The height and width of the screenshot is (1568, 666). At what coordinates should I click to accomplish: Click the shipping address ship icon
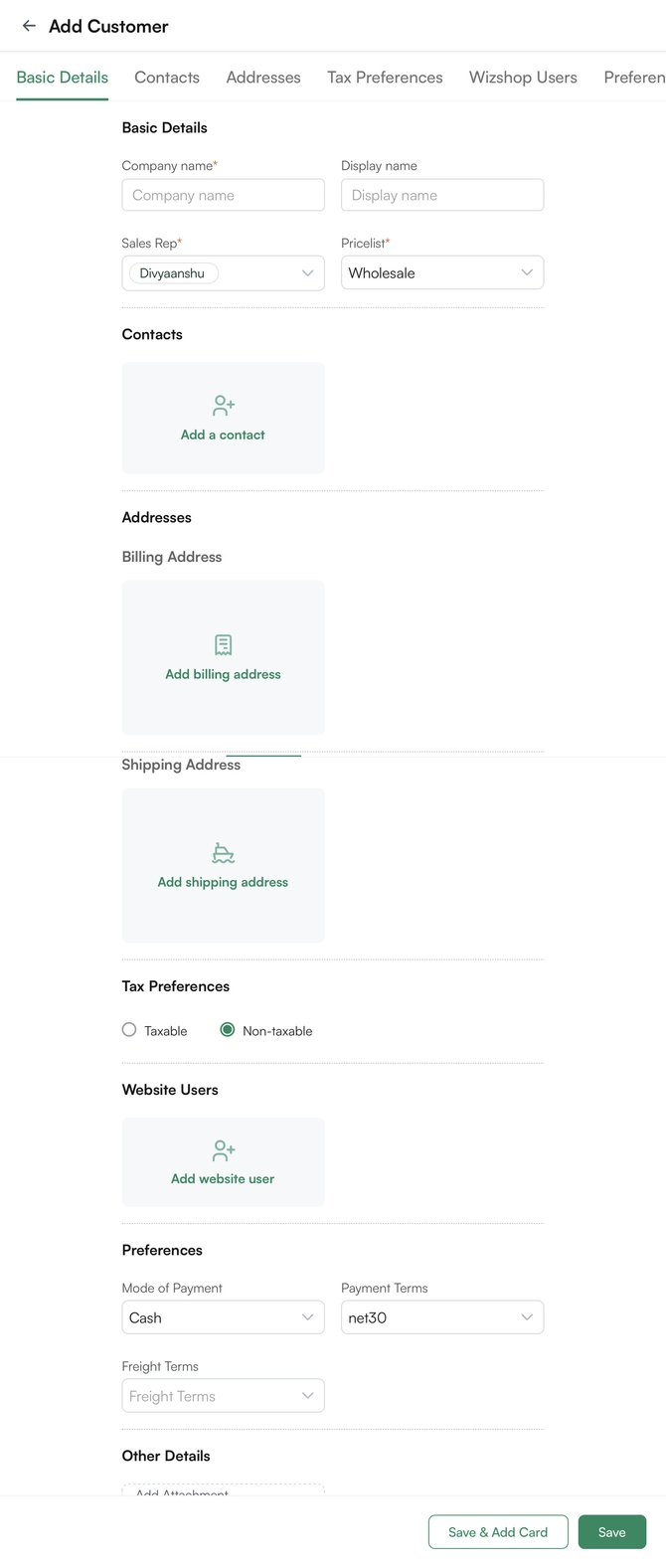click(222, 852)
